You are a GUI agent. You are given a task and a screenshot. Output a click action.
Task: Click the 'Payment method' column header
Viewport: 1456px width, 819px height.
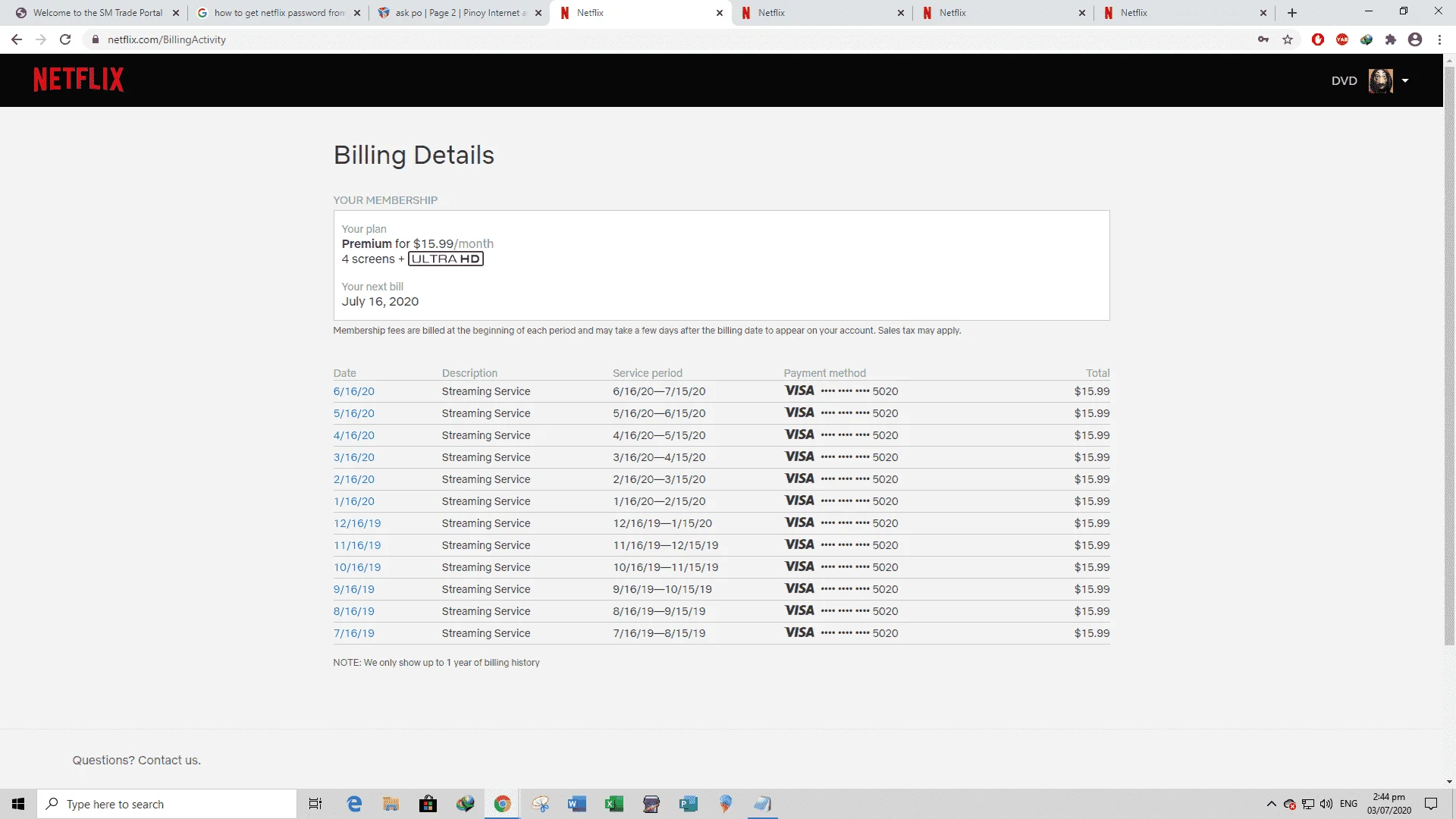(824, 373)
